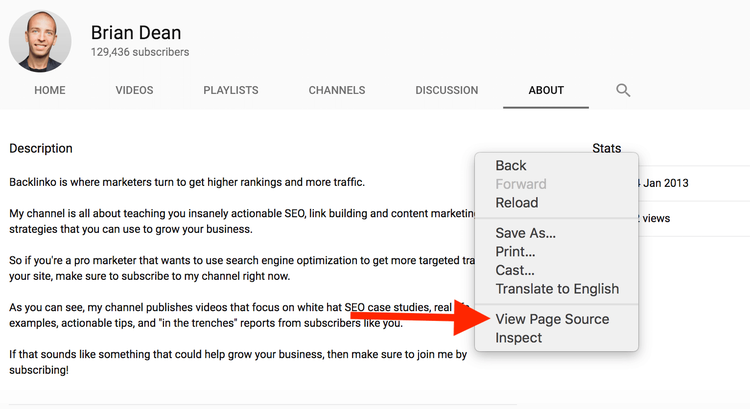Choose Translate to English option
The height and width of the screenshot is (409, 750).
[556, 289]
